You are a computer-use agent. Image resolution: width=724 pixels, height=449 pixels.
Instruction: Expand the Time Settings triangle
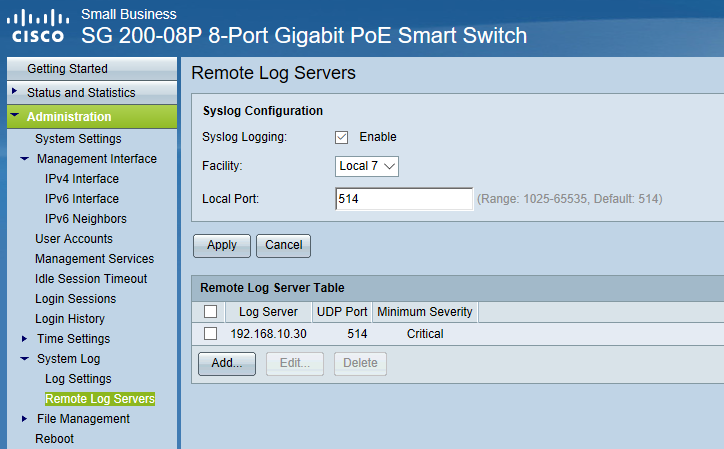click(24, 339)
